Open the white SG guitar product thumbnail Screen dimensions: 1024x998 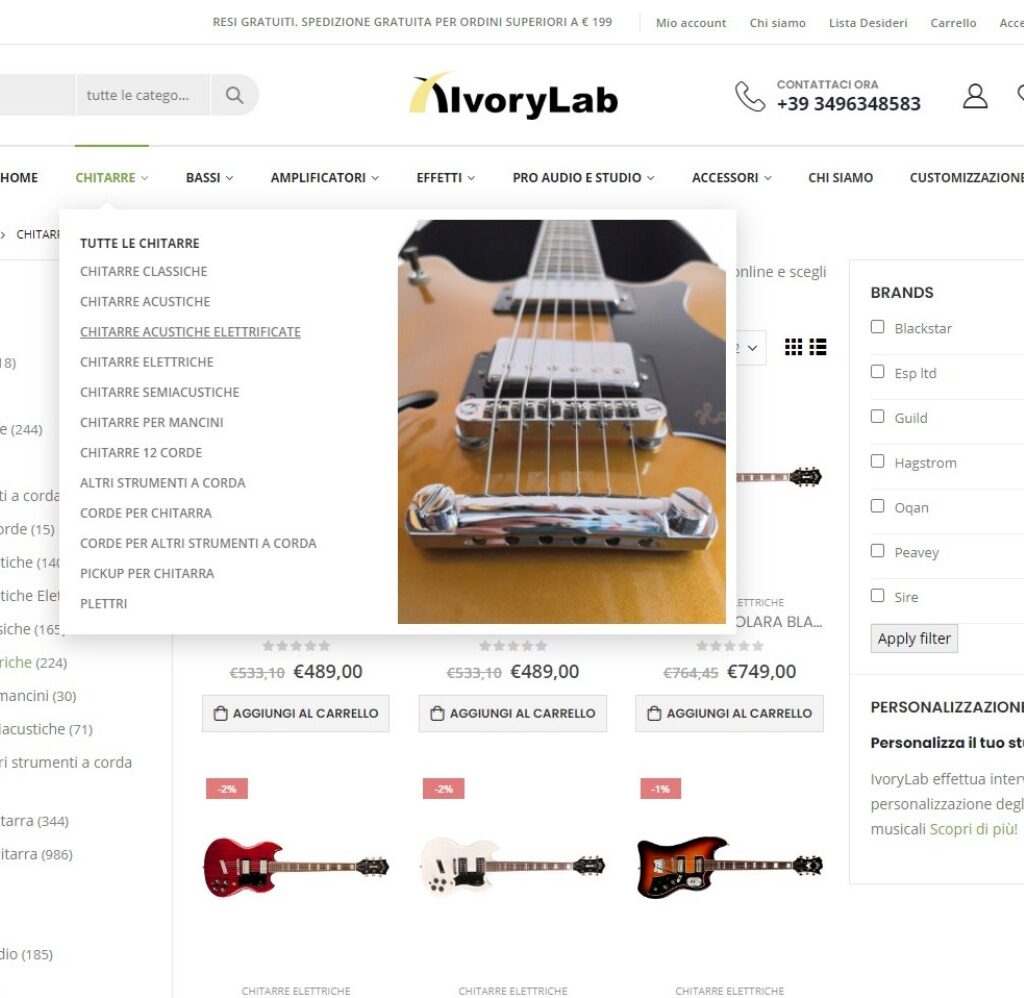point(513,865)
